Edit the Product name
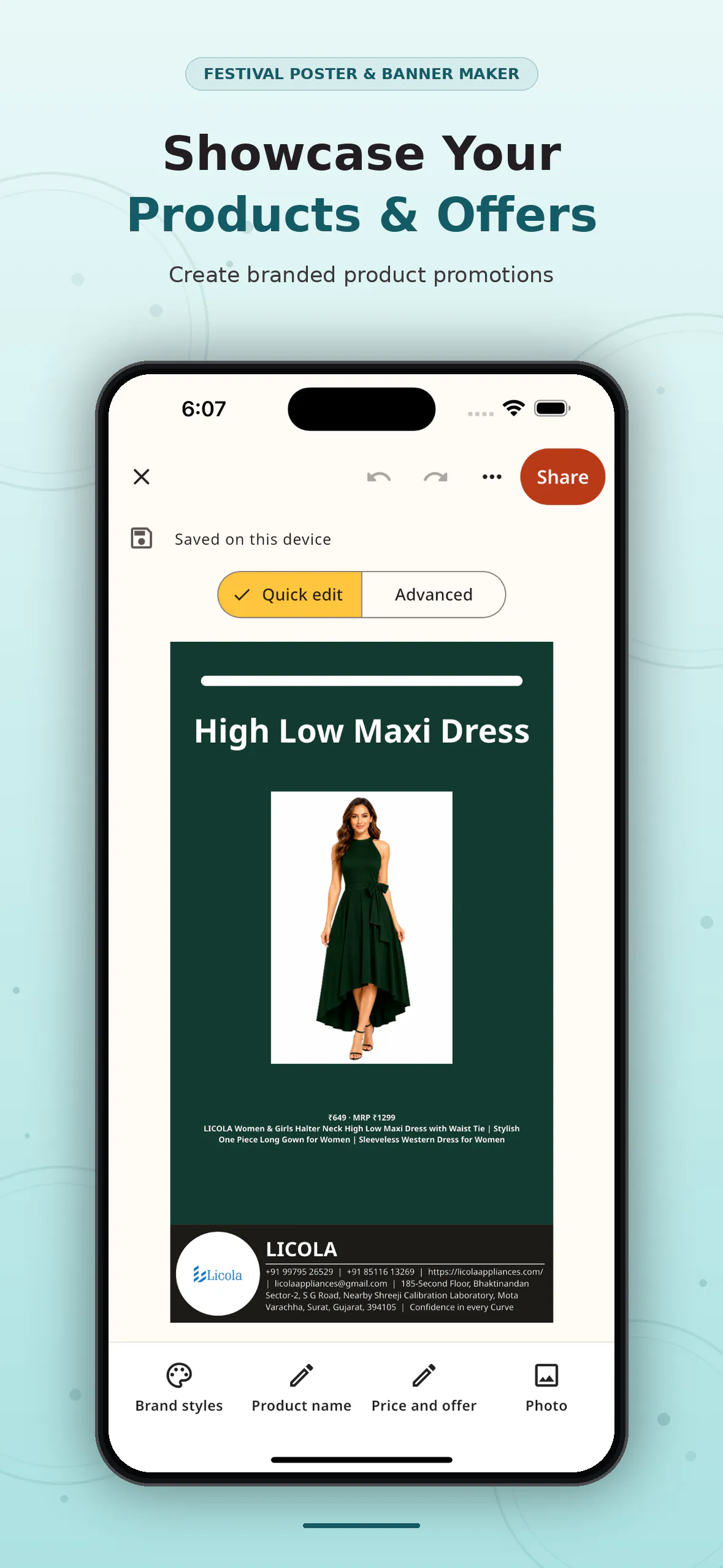 pos(301,1388)
